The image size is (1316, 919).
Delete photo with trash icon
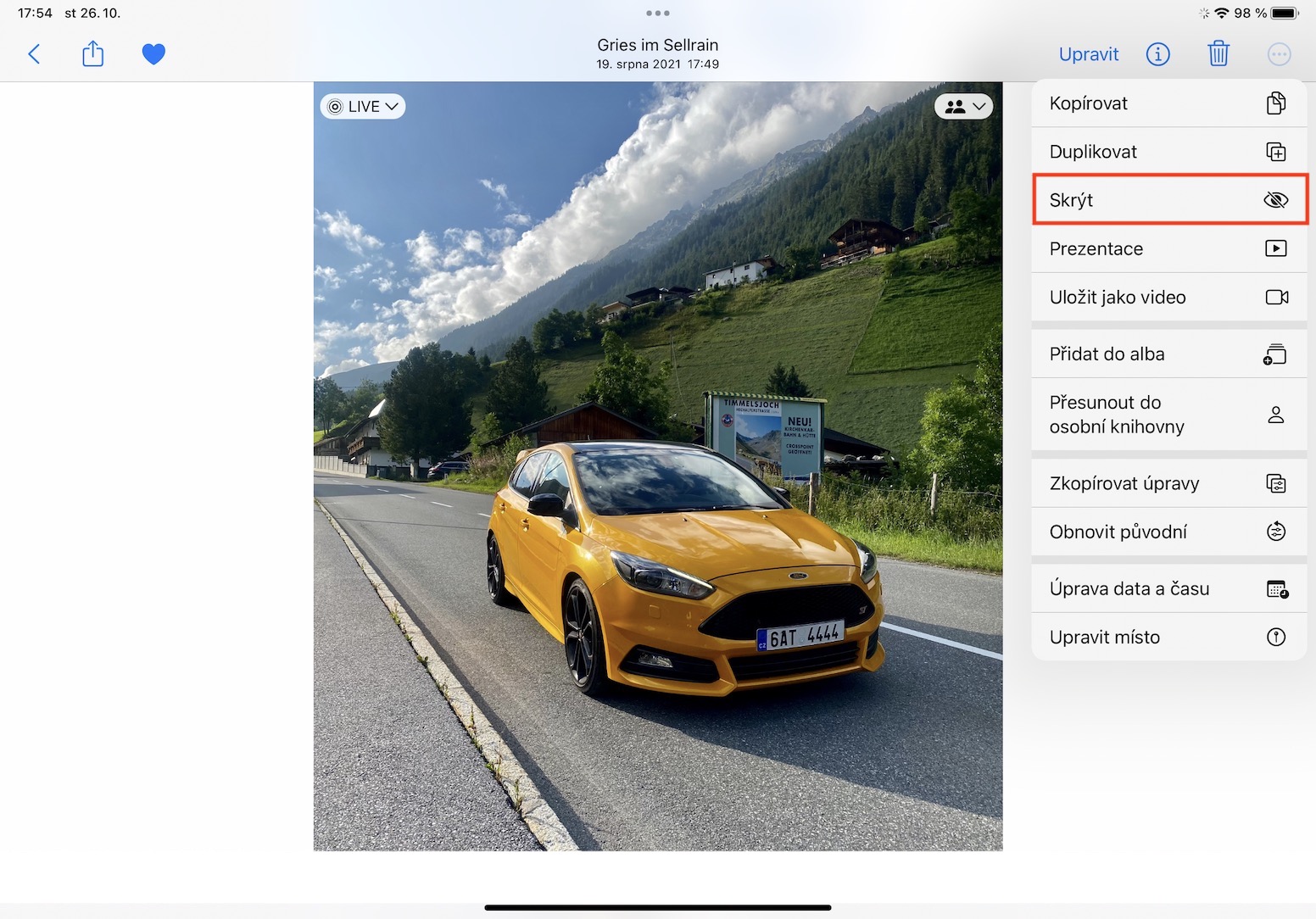[1218, 54]
